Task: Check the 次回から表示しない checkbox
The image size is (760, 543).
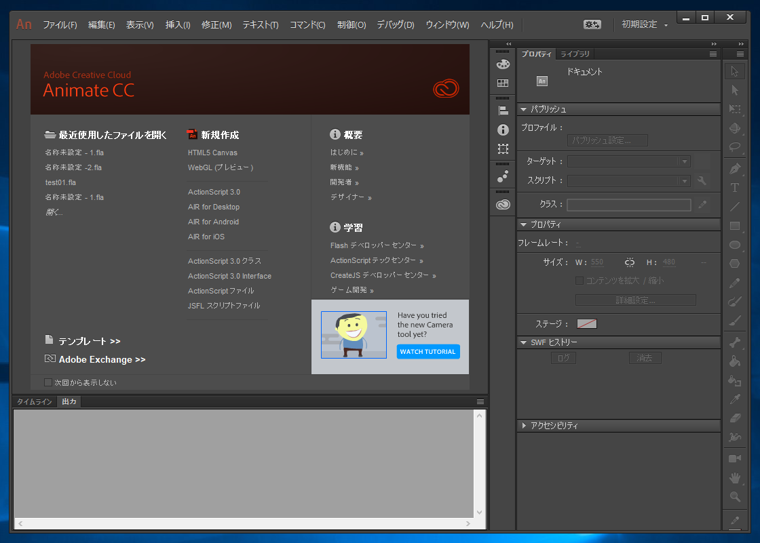Action: [48, 382]
